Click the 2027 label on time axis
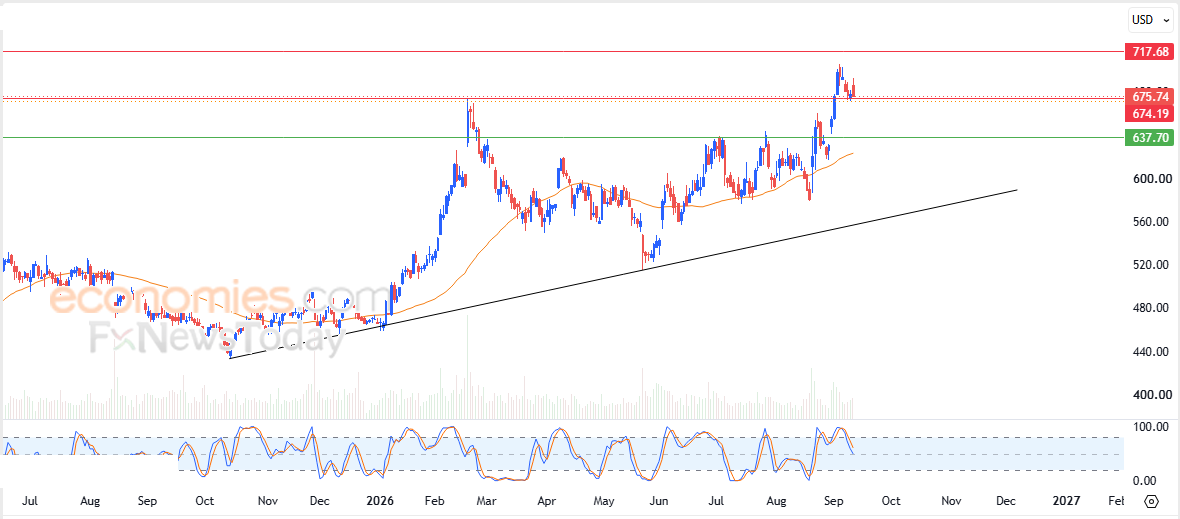This screenshot has height=519, width=1180. click(1066, 501)
